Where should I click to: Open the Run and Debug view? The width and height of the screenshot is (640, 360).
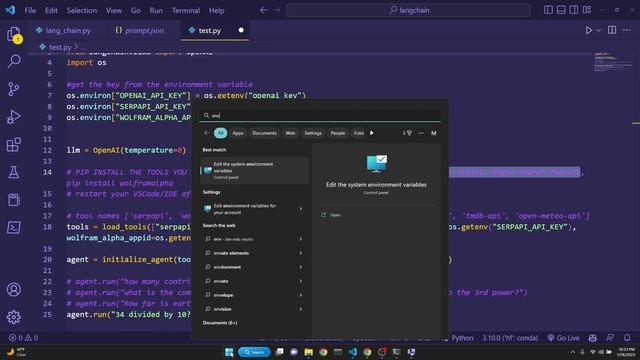pyautogui.click(x=13, y=117)
